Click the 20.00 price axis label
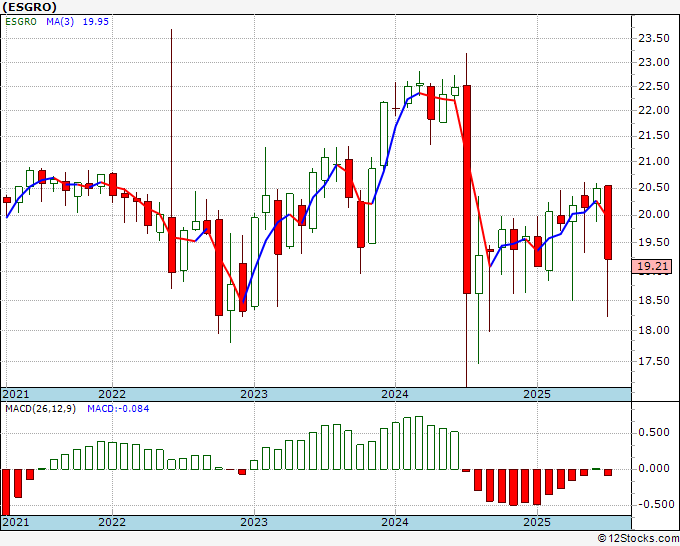 coord(654,214)
